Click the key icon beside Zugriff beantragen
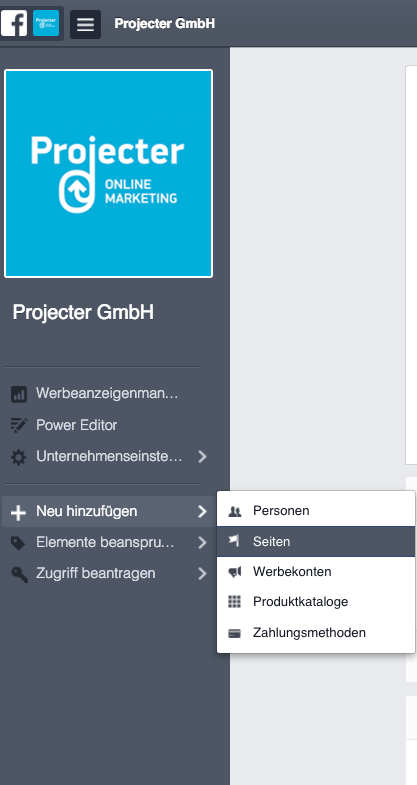The height and width of the screenshot is (785, 417). (19, 575)
